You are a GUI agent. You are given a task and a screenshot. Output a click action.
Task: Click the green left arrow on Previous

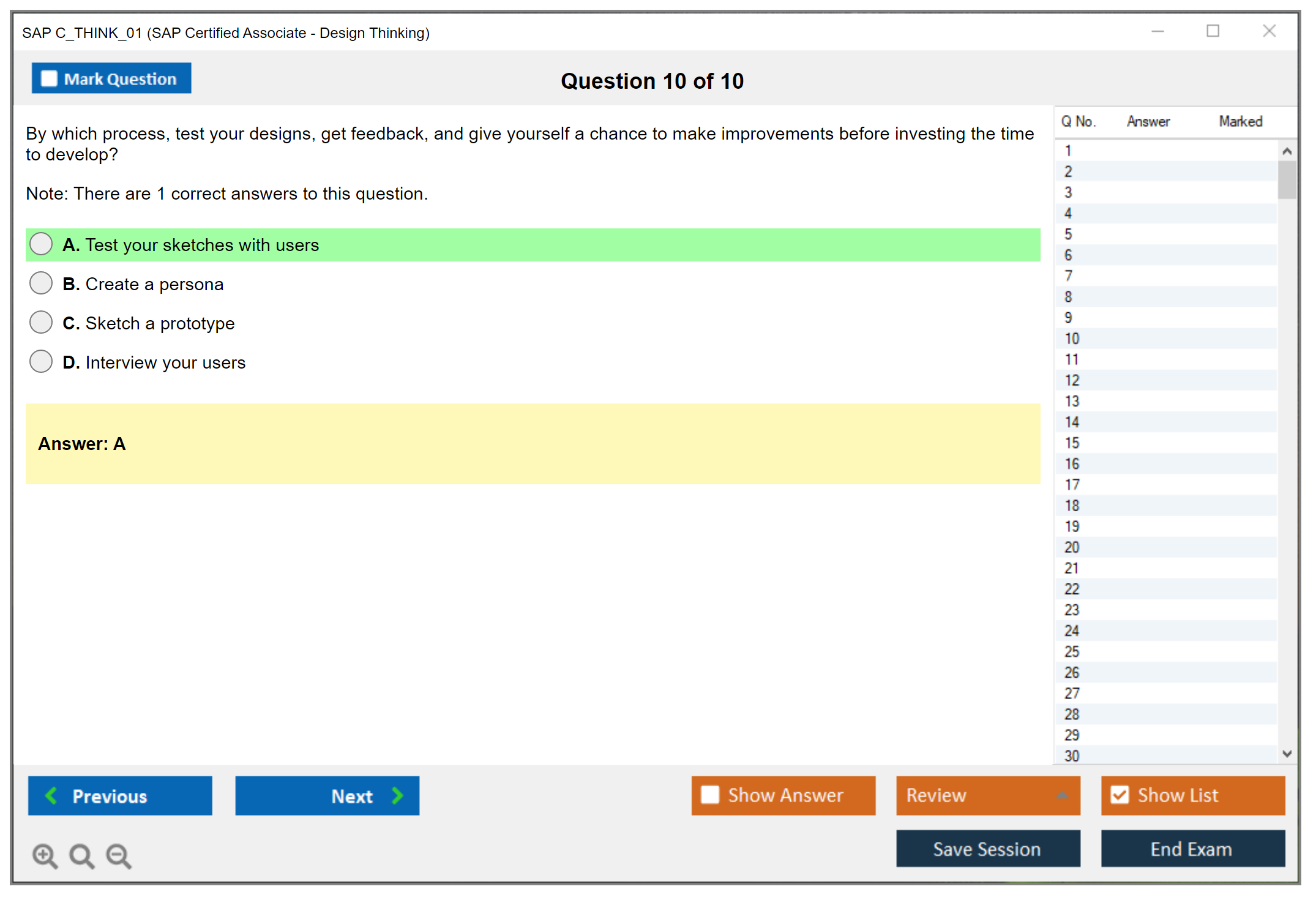51,795
